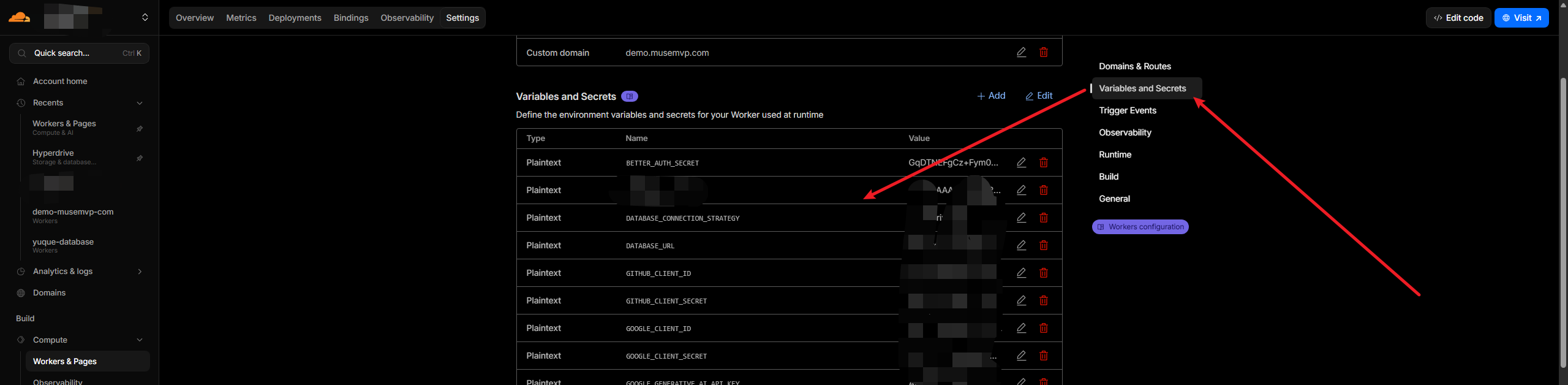Screen dimensions: 1568x385
Task: Edit the BETTER_AUTH_SECRET variable pencil icon
Action: click(x=1021, y=163)
